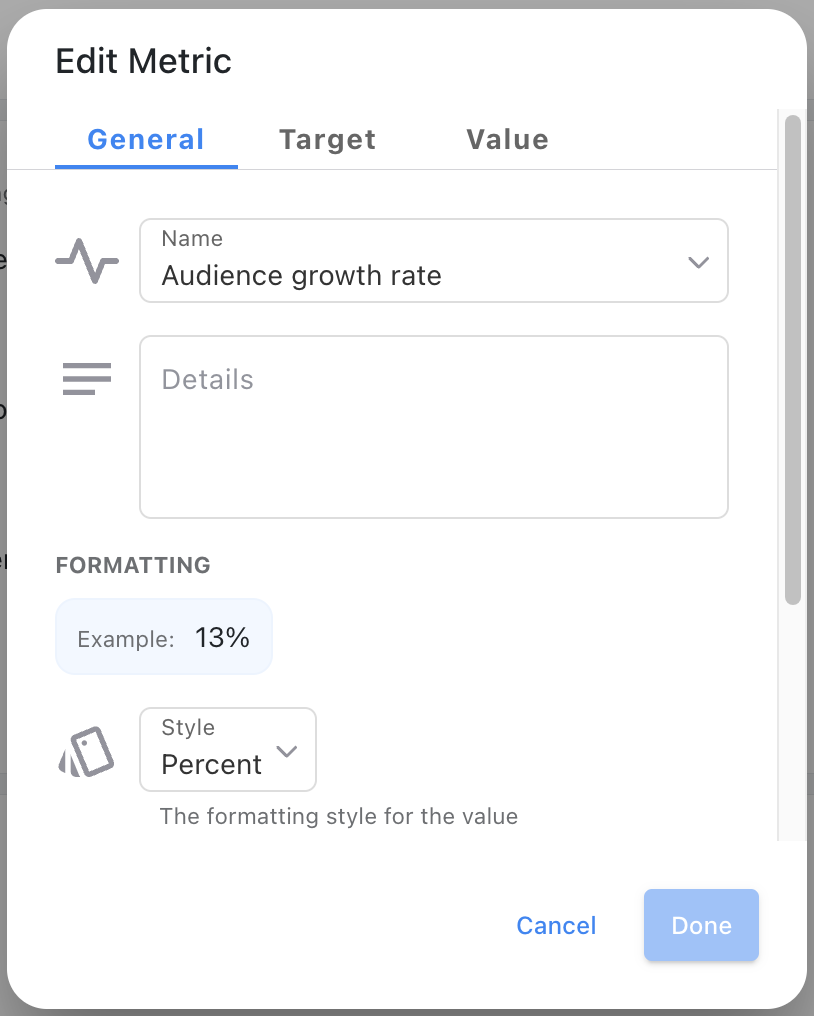
Task: Click the Name field showing Audience growth rate
Action: tap(434, 260)
